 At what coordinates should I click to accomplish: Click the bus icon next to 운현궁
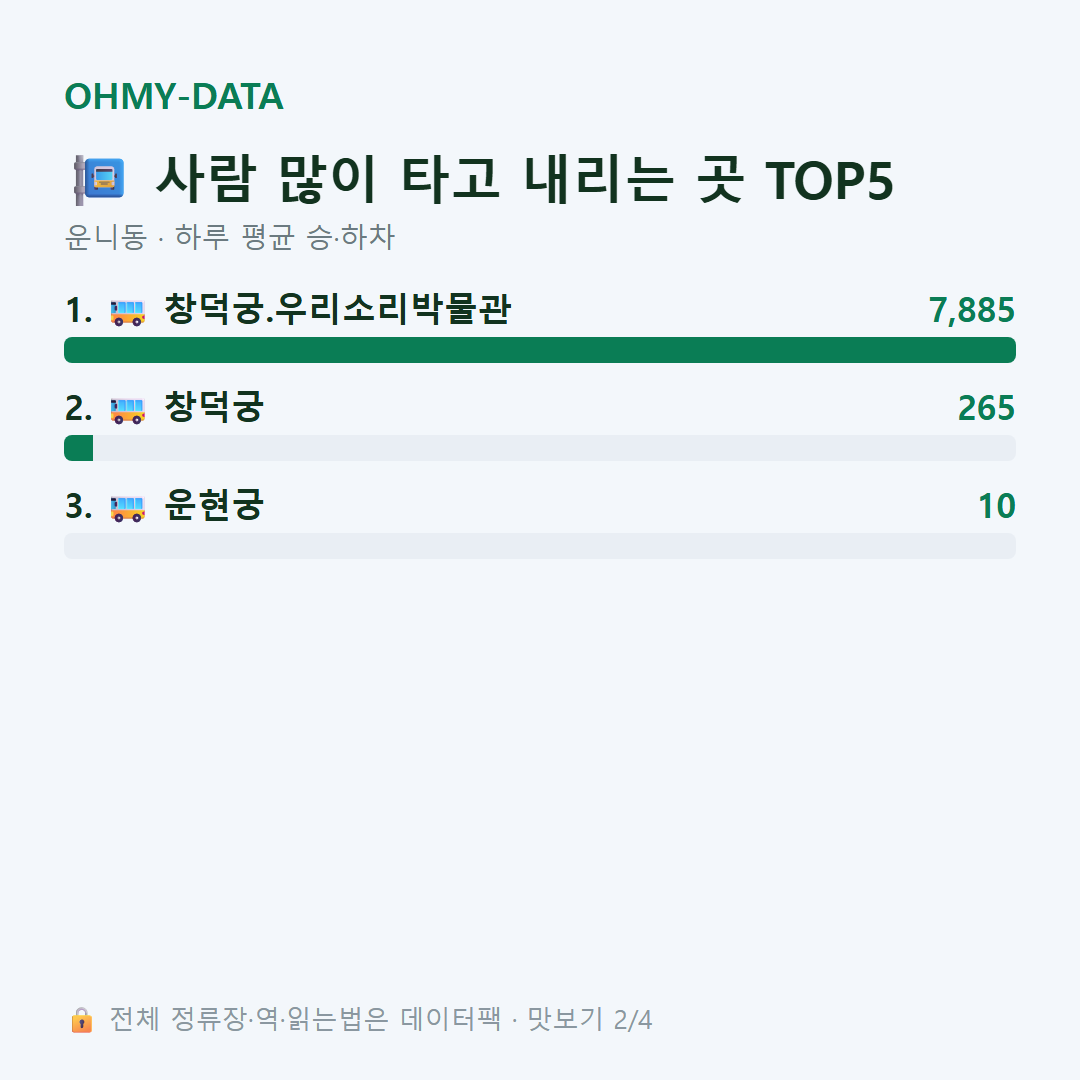127,508
